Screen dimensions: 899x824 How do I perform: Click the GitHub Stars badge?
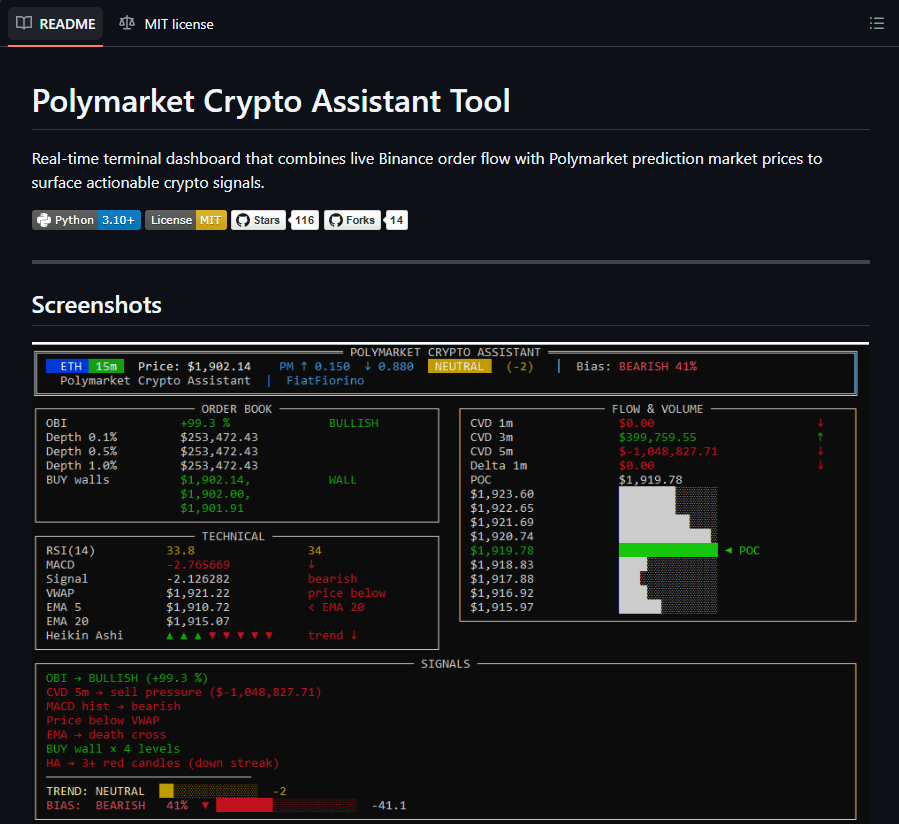[x=258, y=220]
